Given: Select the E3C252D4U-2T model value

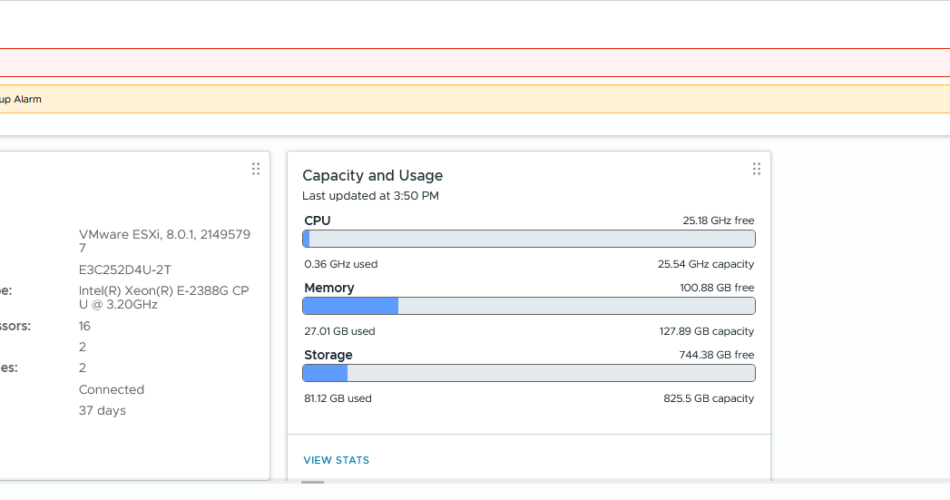Looking at the screenshot, I should [x=125, y=269].
